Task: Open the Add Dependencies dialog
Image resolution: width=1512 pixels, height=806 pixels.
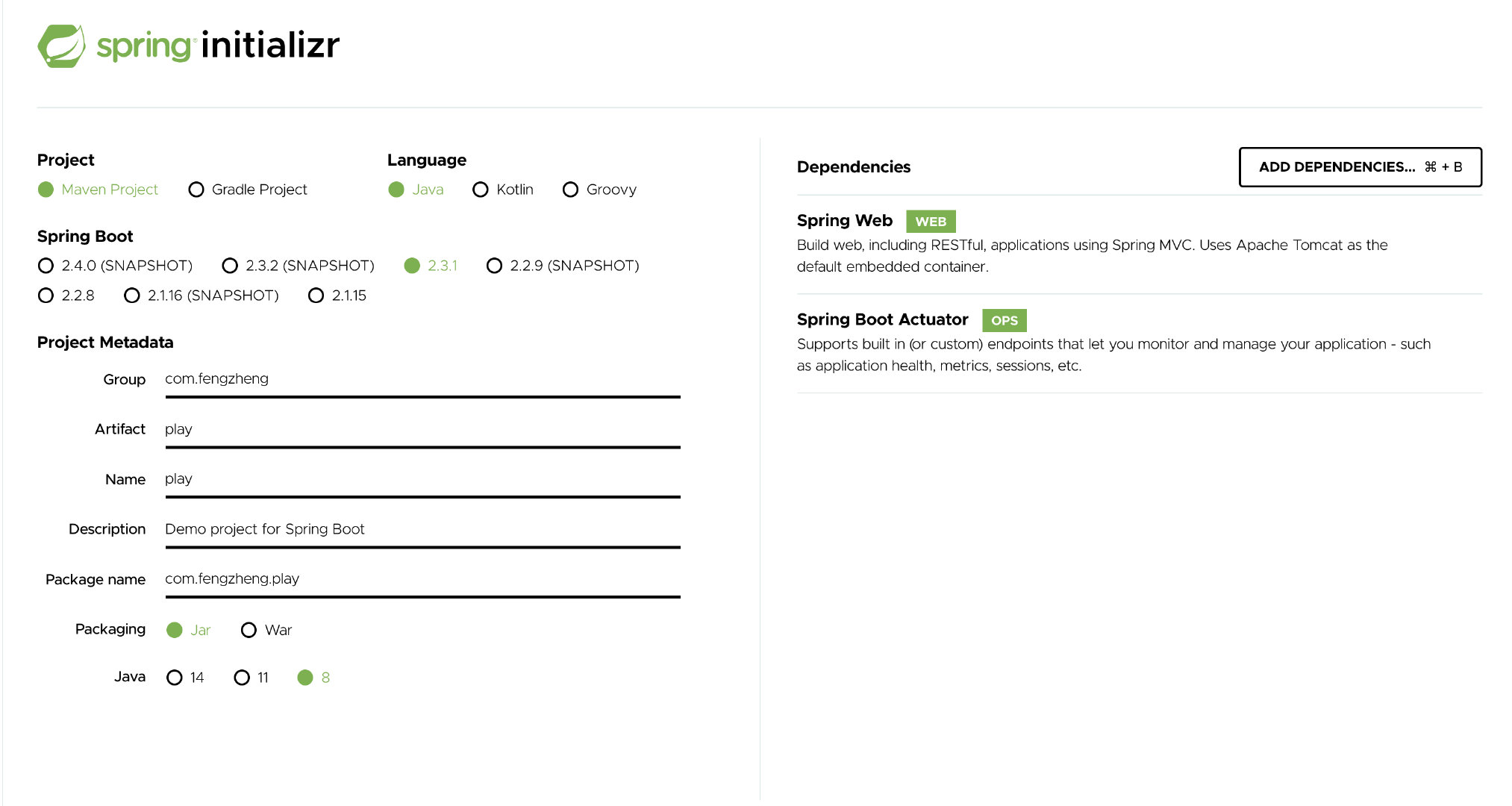Action: [1360, 167]
